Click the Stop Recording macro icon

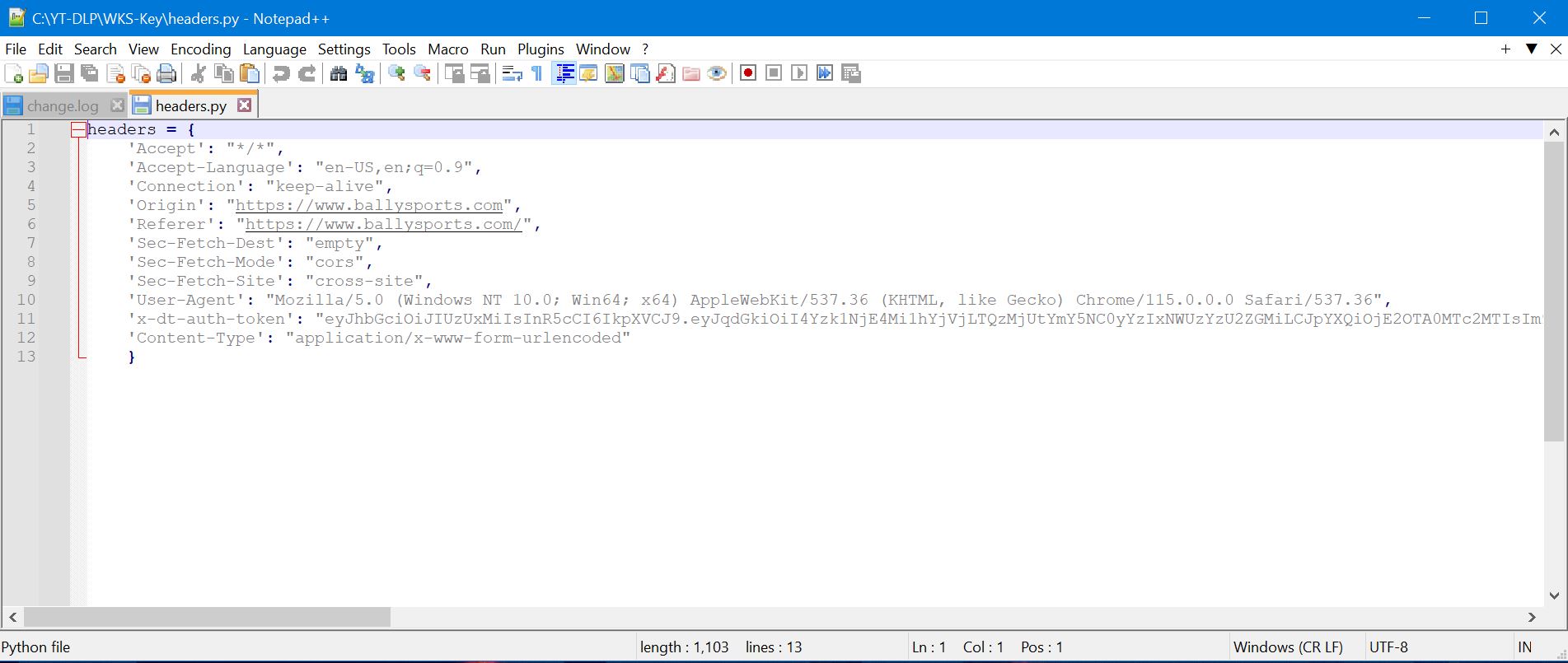coord(774,74)
